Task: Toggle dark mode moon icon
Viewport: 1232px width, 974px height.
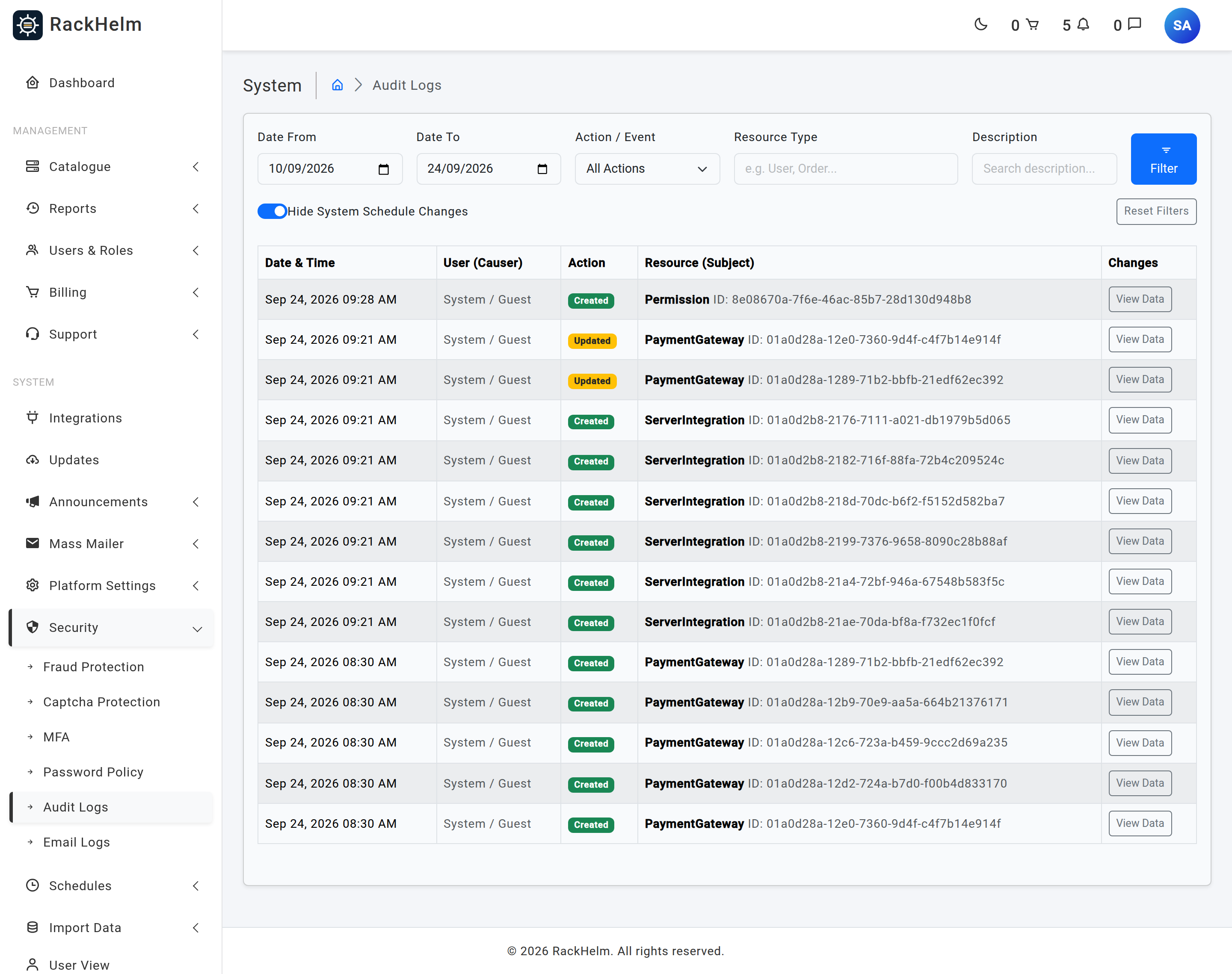Action: 980,24
